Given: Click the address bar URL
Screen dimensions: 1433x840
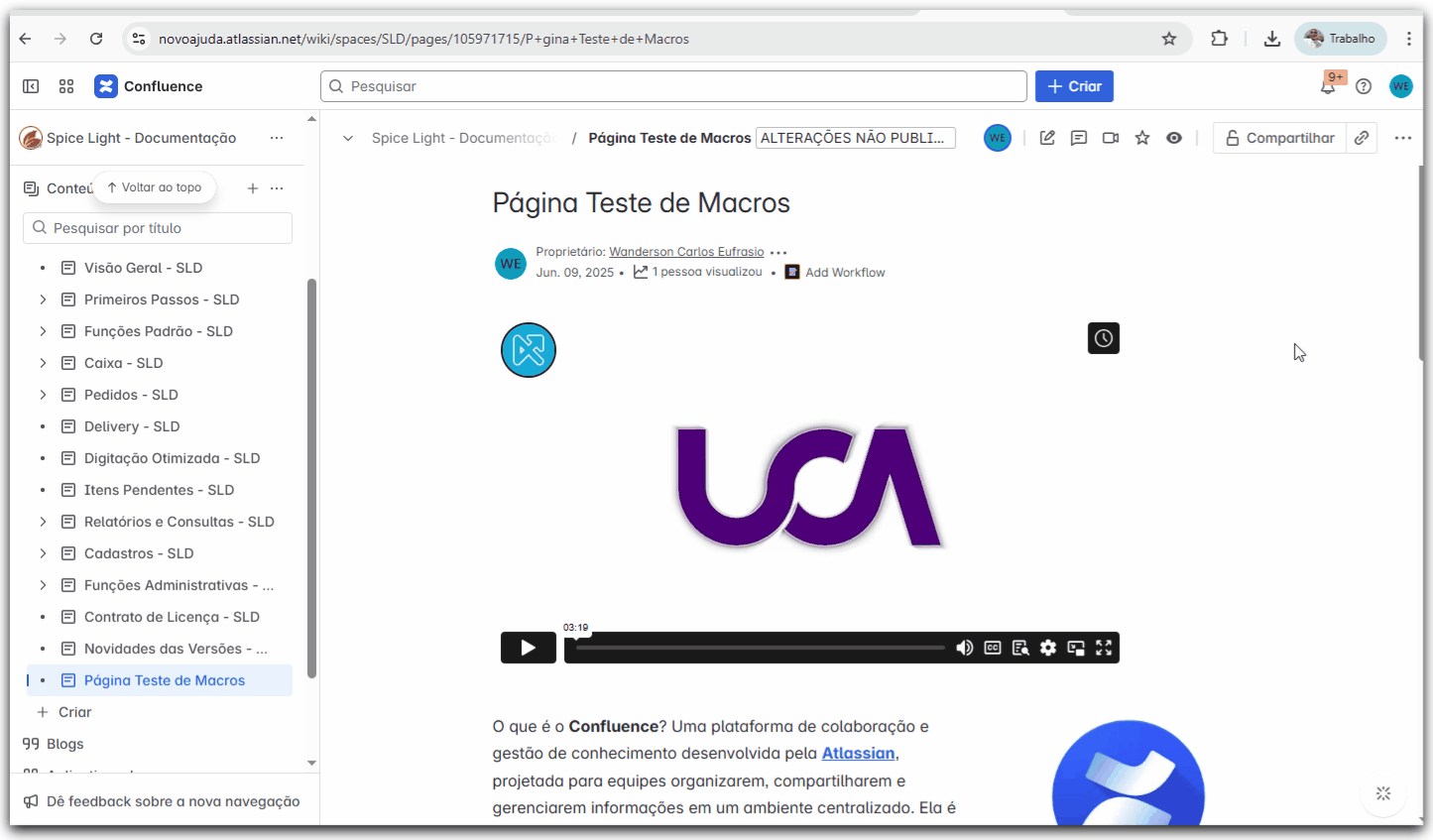Looking at the screenshot, I should 423,39.
